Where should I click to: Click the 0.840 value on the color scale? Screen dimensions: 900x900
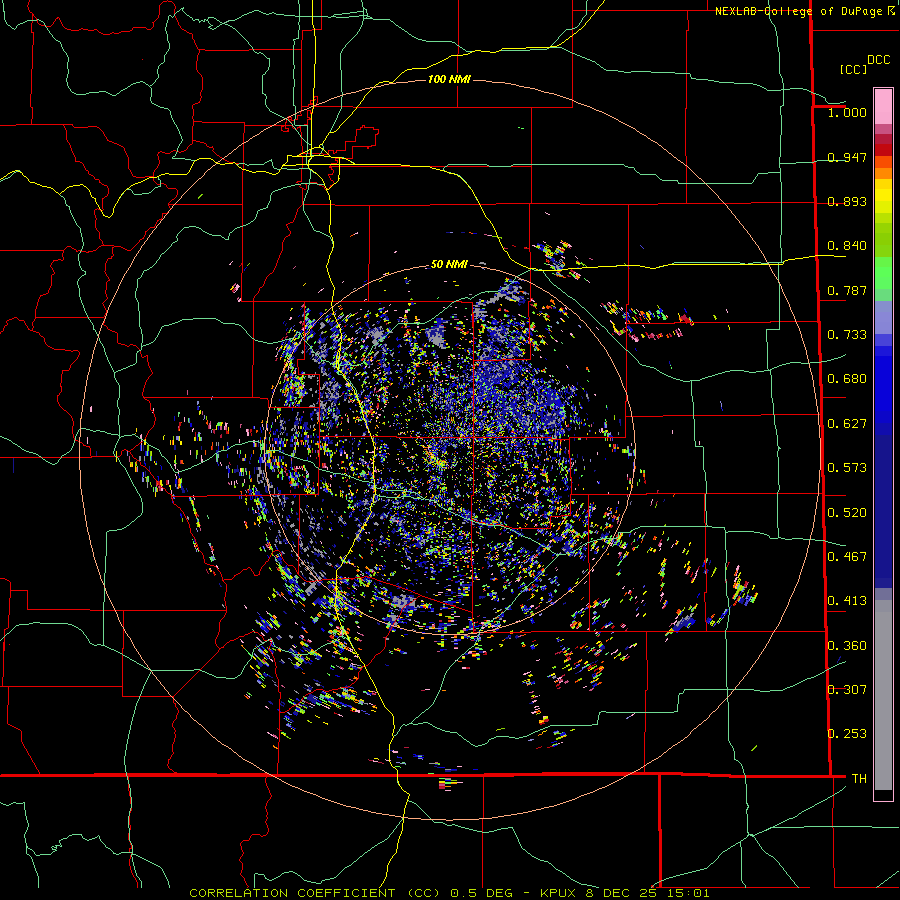[847, 246]
